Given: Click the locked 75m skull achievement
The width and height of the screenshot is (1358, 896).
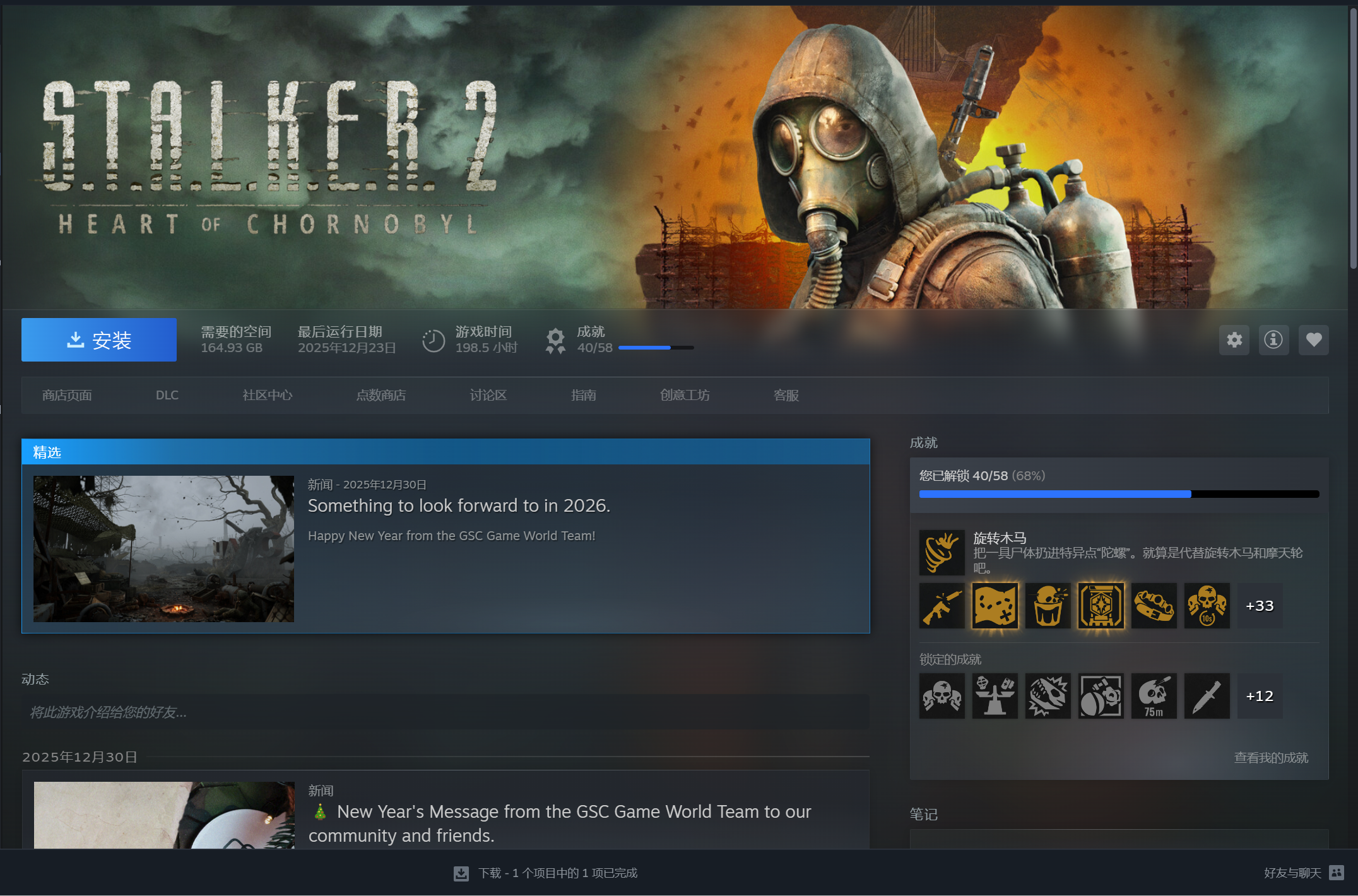Looking at the screenshot, I should click(1154, 696).
